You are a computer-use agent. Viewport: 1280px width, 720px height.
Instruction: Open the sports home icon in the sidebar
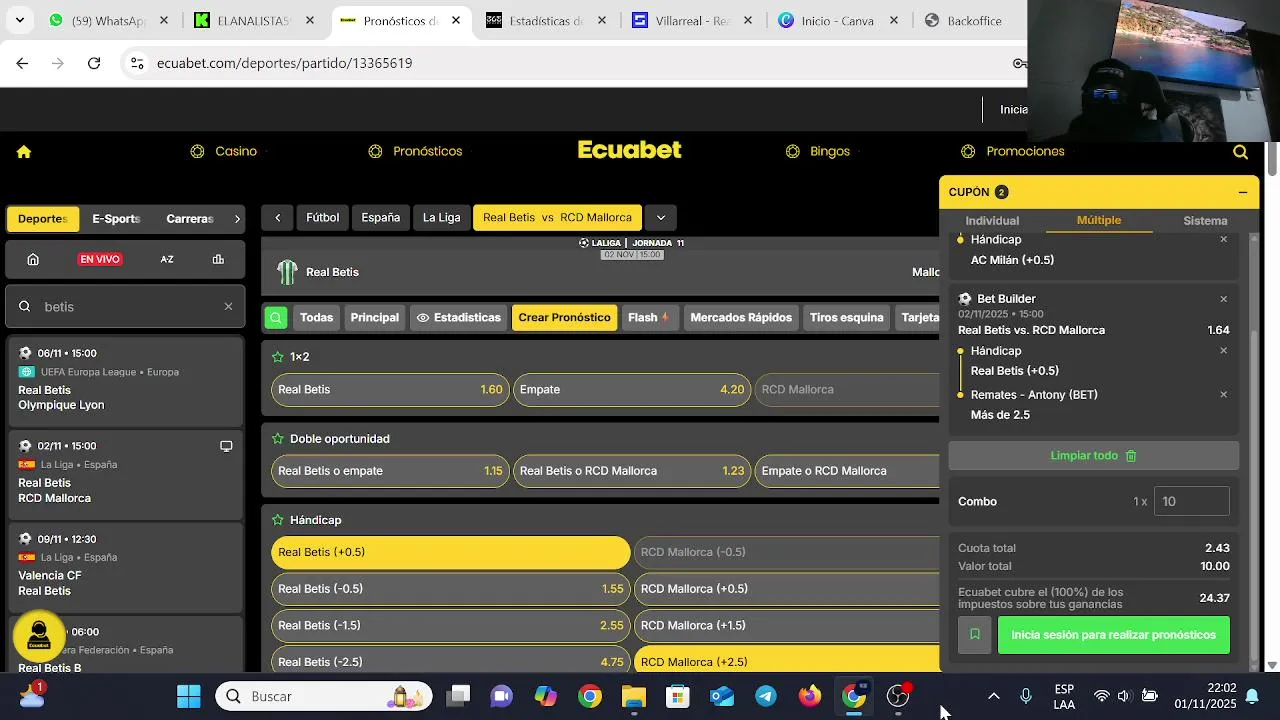pos(33,259)
